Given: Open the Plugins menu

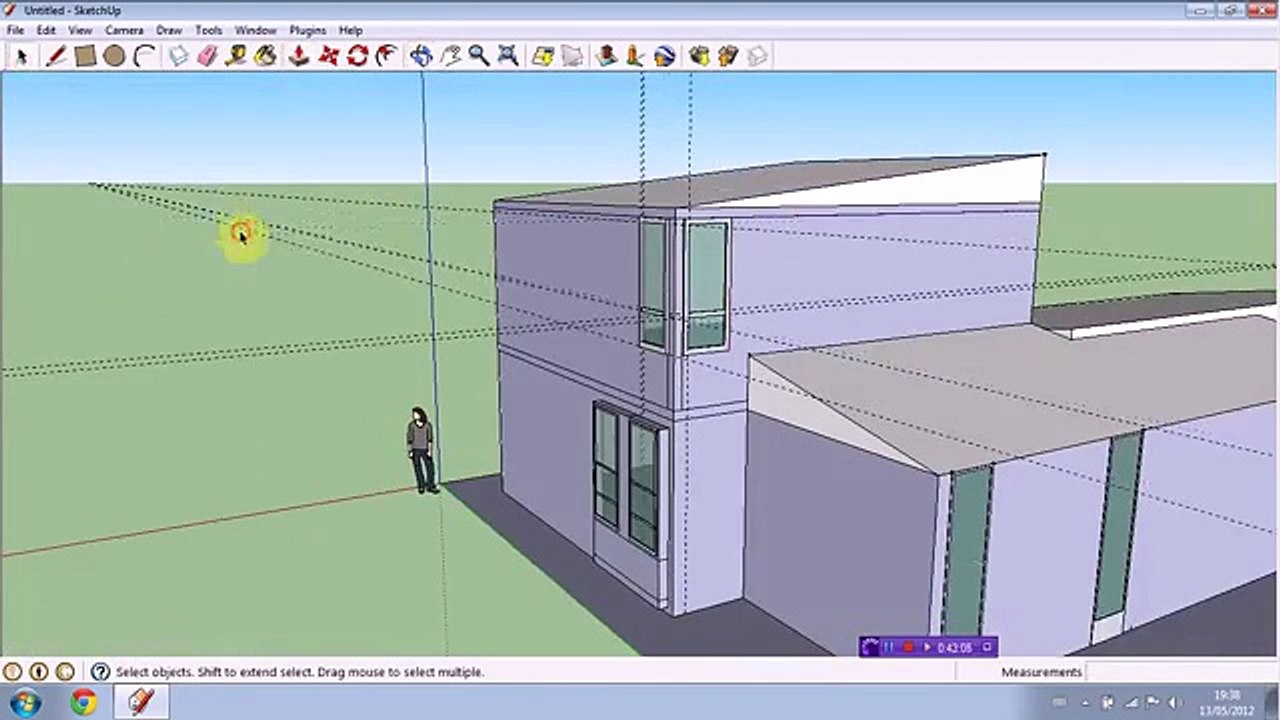Looking at the screenshot, I should coord(308,31).
